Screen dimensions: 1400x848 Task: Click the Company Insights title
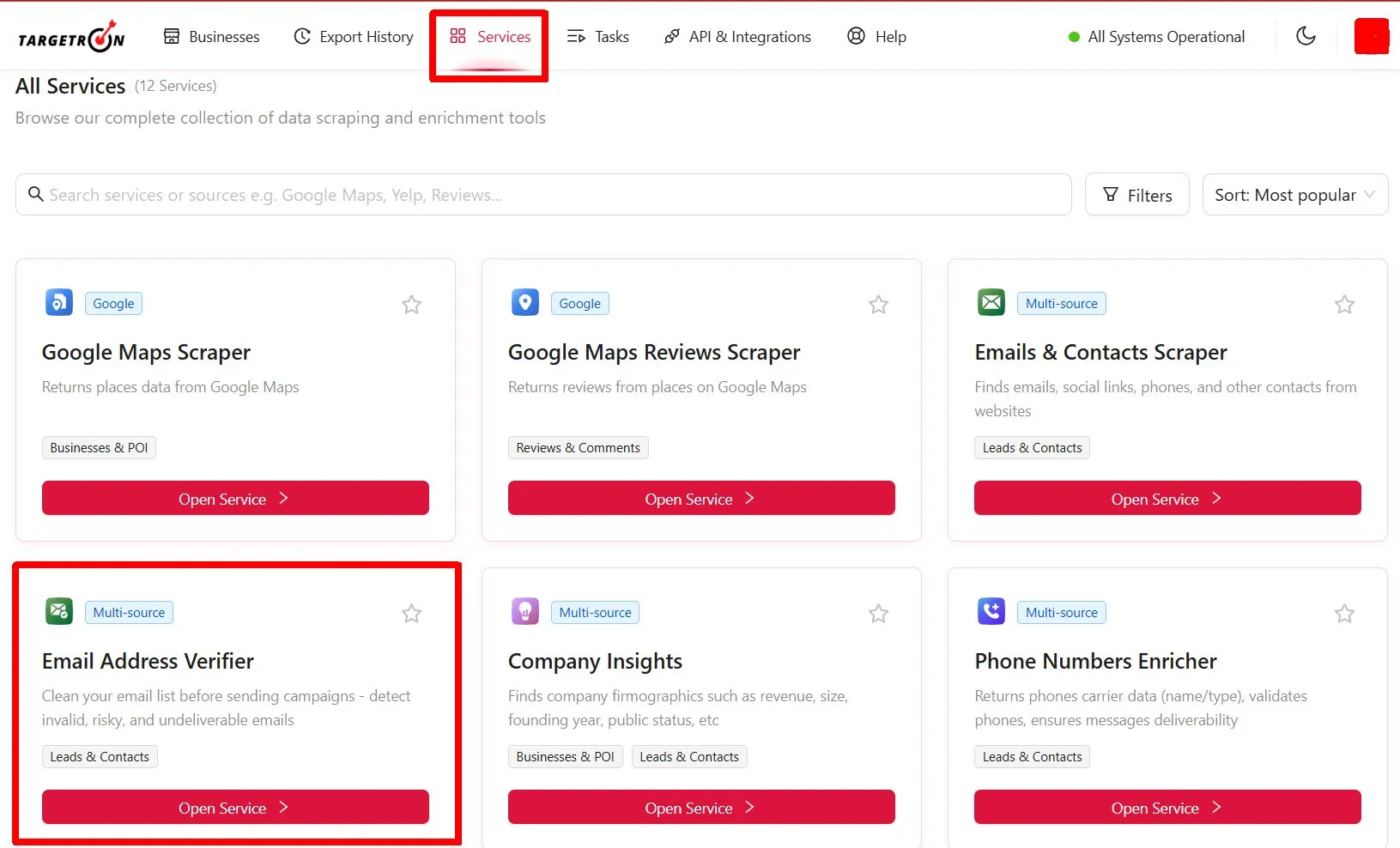[x=595, y=662]
